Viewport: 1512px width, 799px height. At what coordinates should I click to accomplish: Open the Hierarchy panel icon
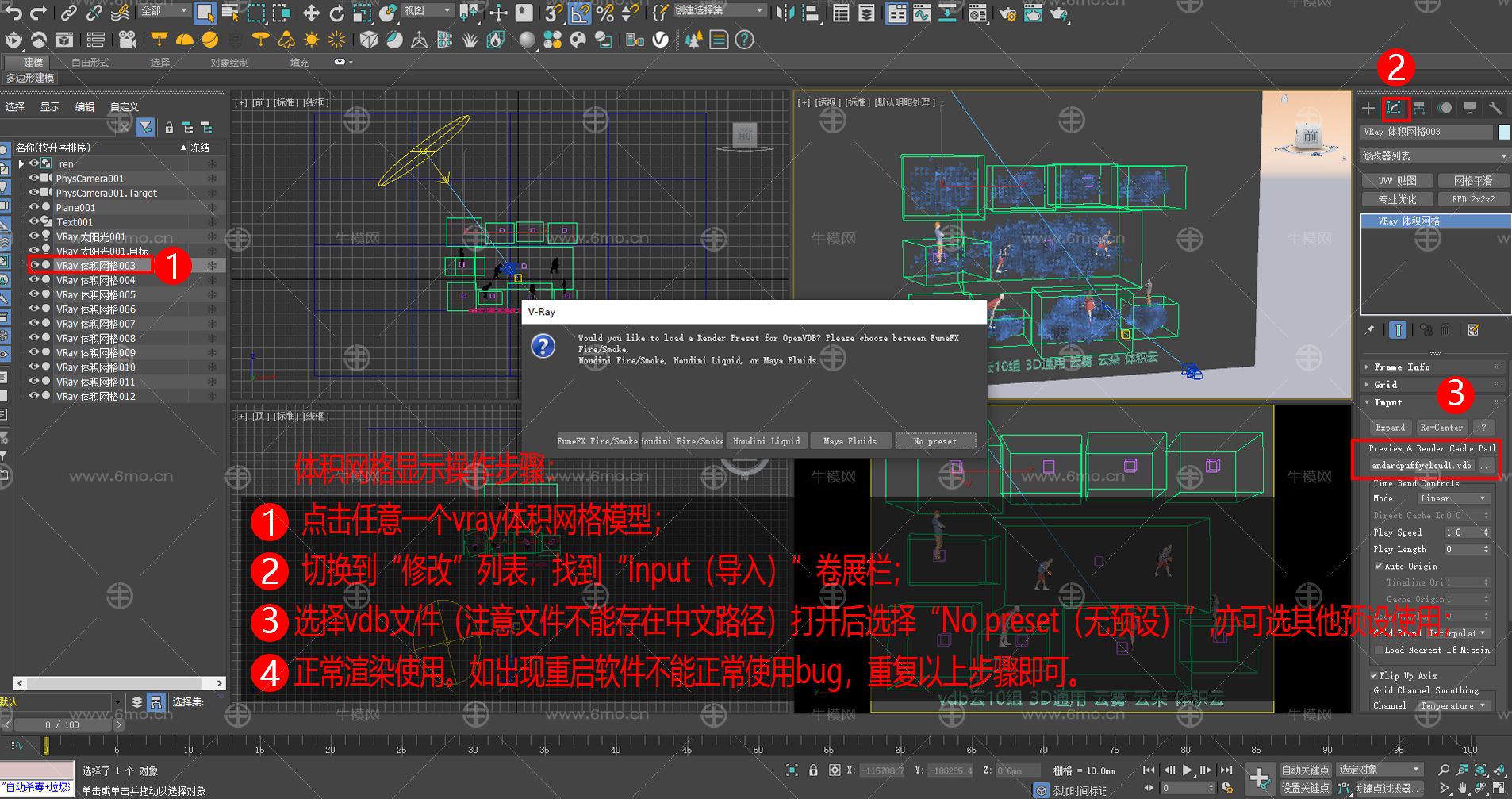point(1419,108)
